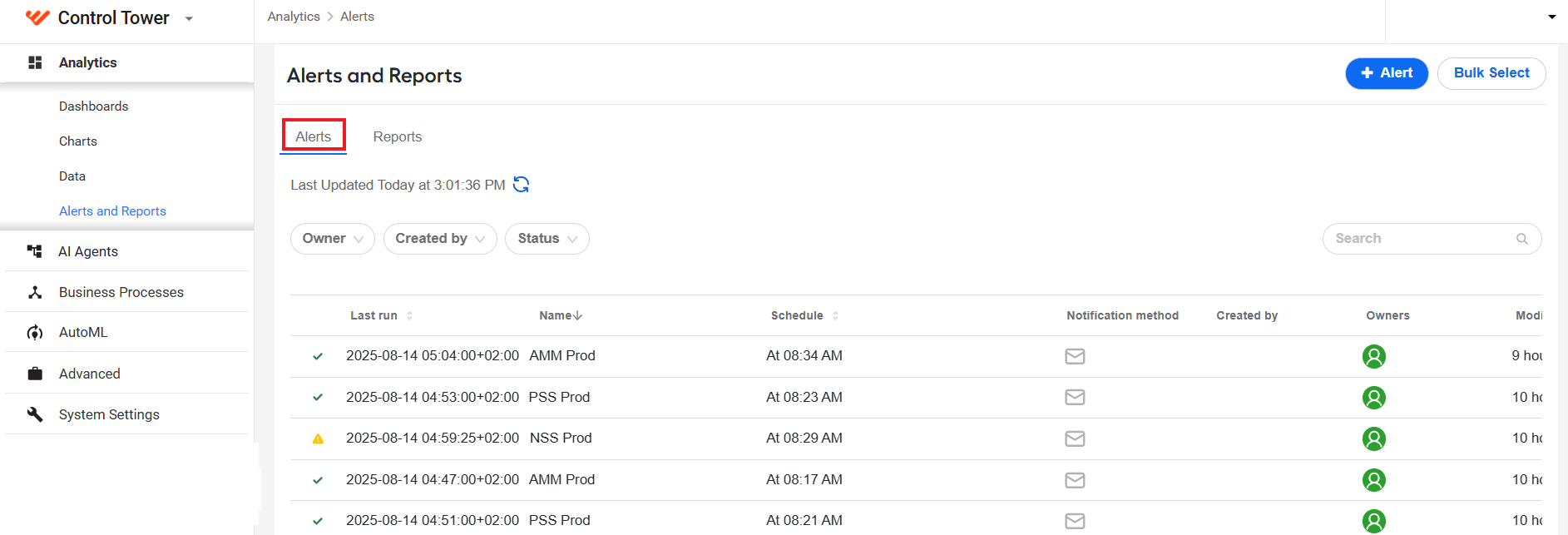Screen dimensions: 1568x535
Task: Click success check for 04:47:00 AMM Prod row
Action: (x=318, y=480)
